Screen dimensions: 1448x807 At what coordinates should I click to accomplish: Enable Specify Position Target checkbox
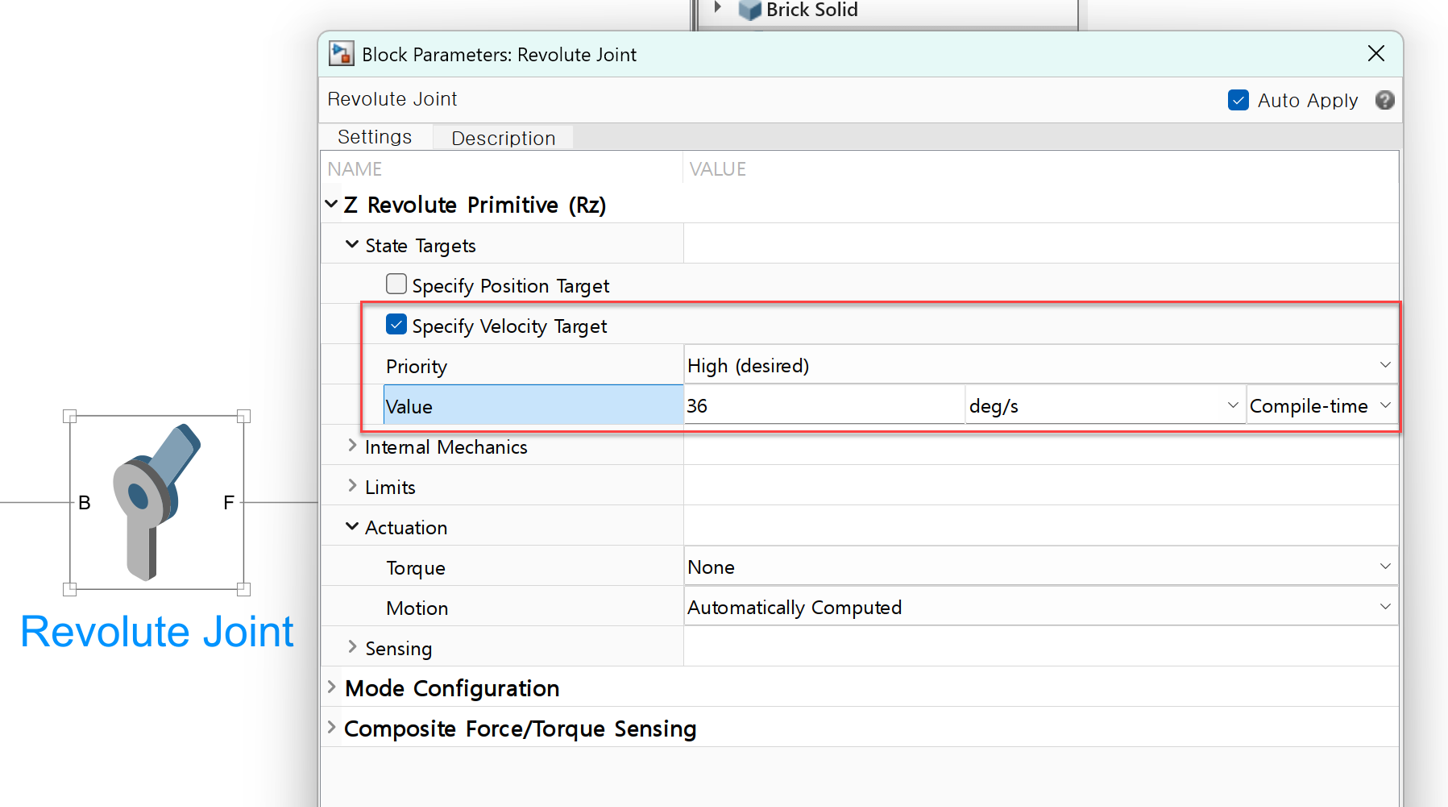(396, 285)
